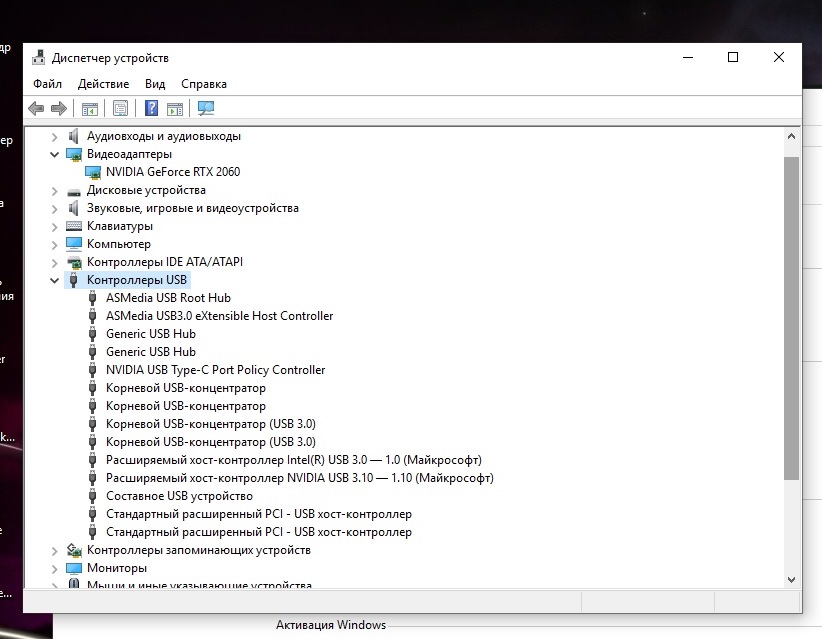Click the Звуковые, игровые и видеоустройства icon

coord(74,208)
